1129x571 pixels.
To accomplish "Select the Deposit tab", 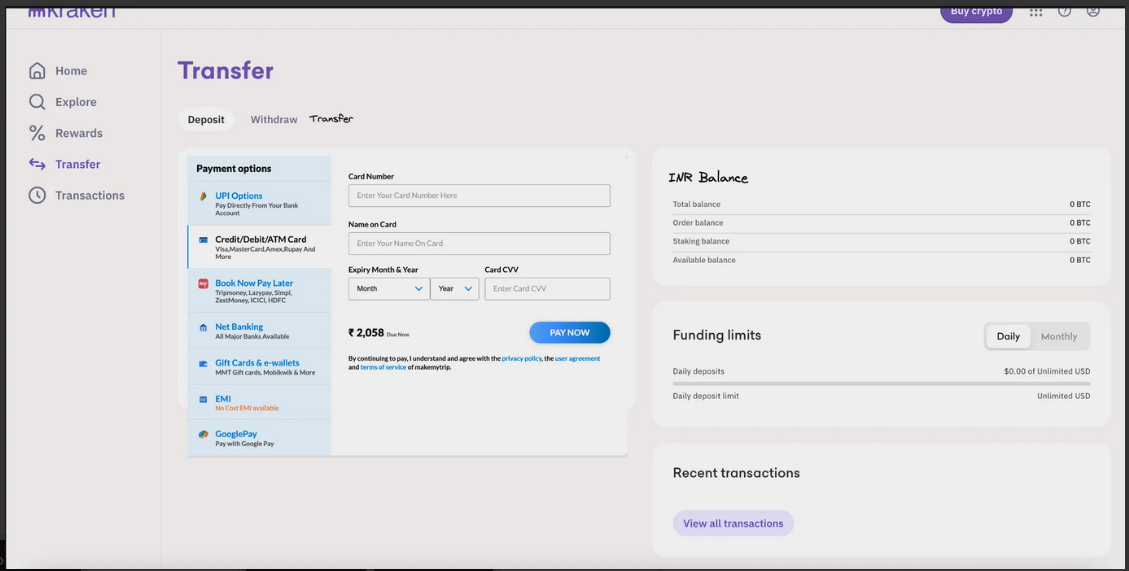I will click(x=206, y=120).
